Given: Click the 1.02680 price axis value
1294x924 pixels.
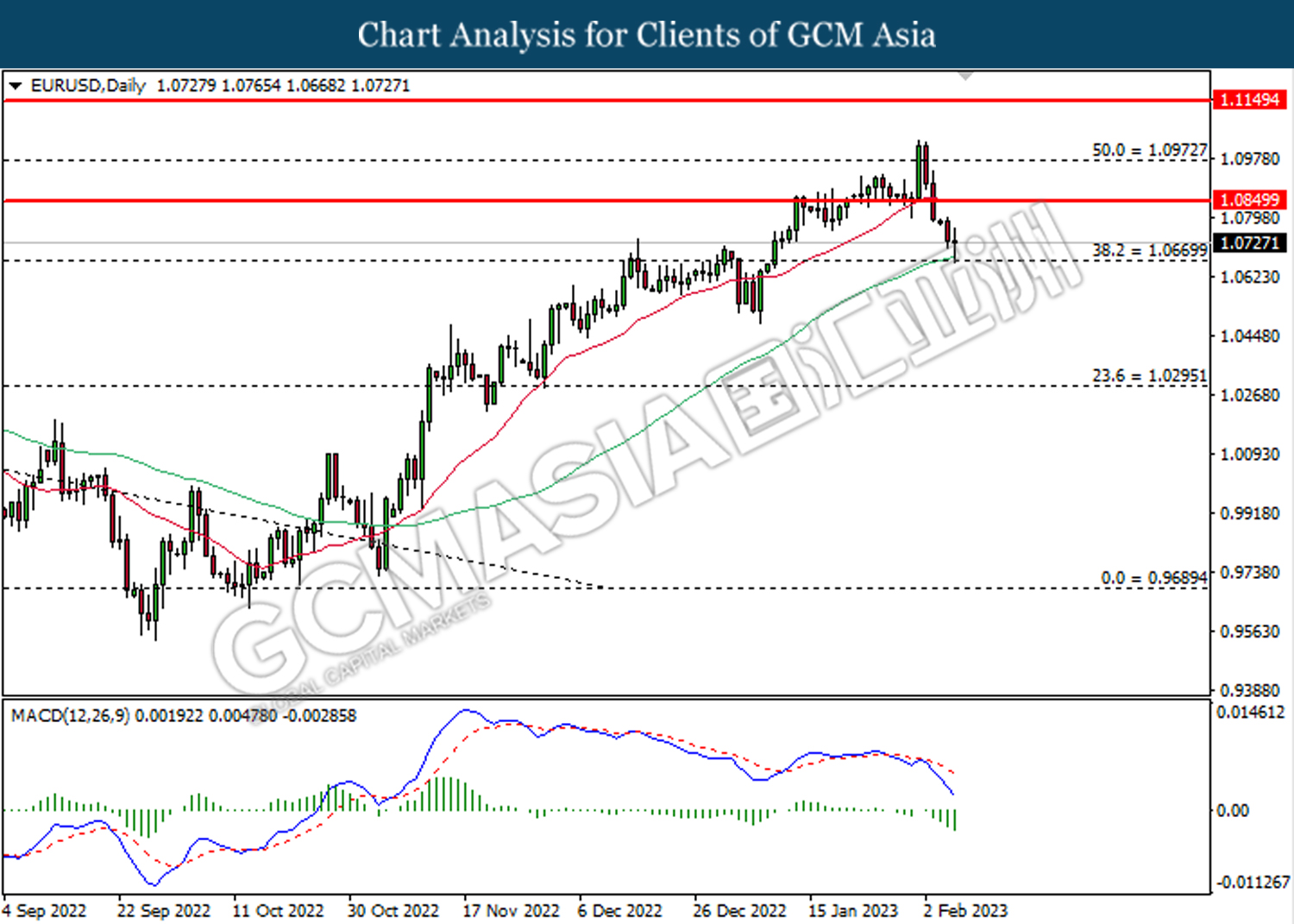Looking at the screenshot, I should (1250, 395).
